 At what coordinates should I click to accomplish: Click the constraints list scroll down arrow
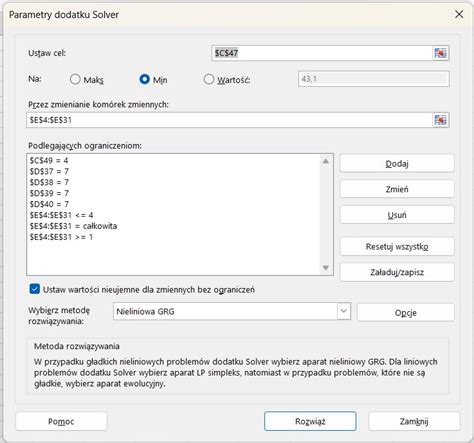[x=326, y=268]
